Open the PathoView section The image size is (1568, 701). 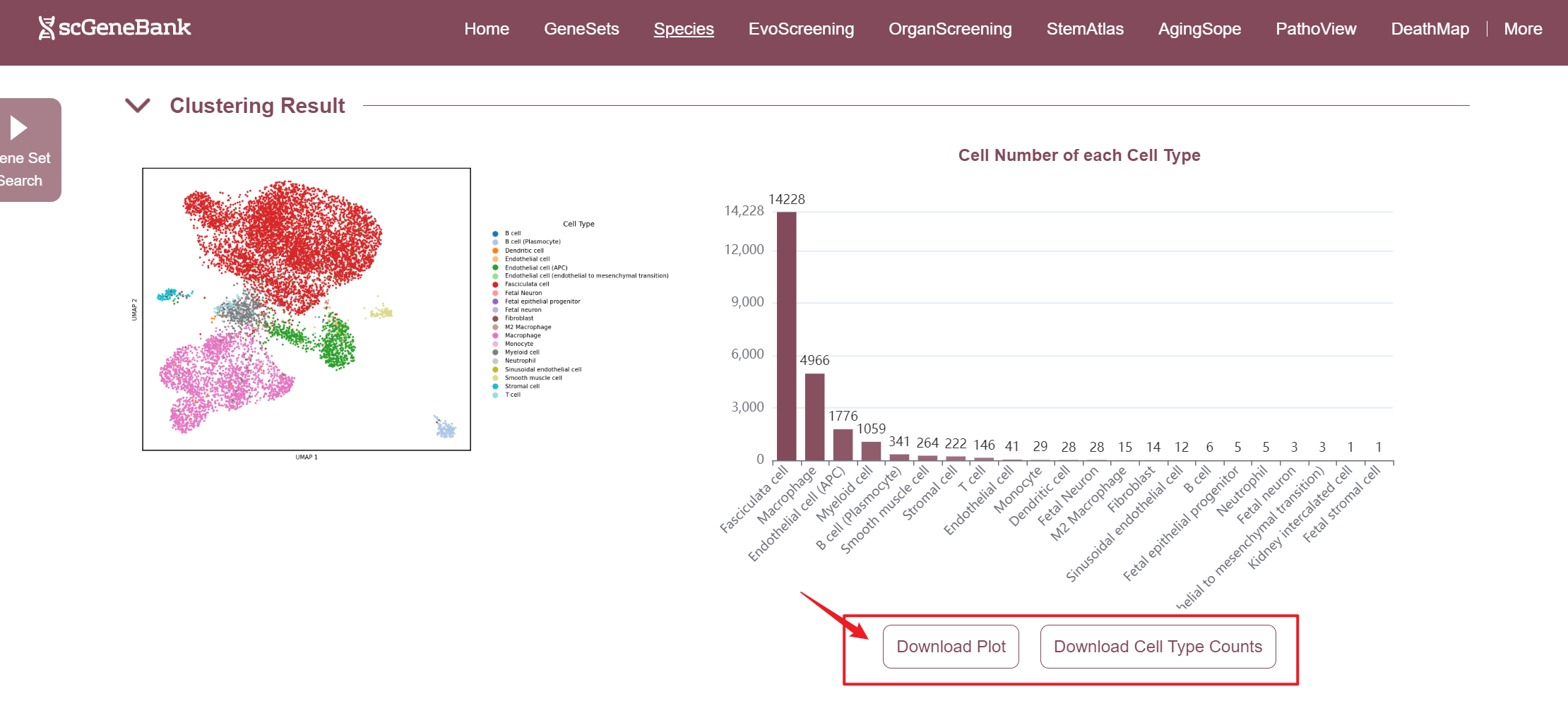[1315, 29]
